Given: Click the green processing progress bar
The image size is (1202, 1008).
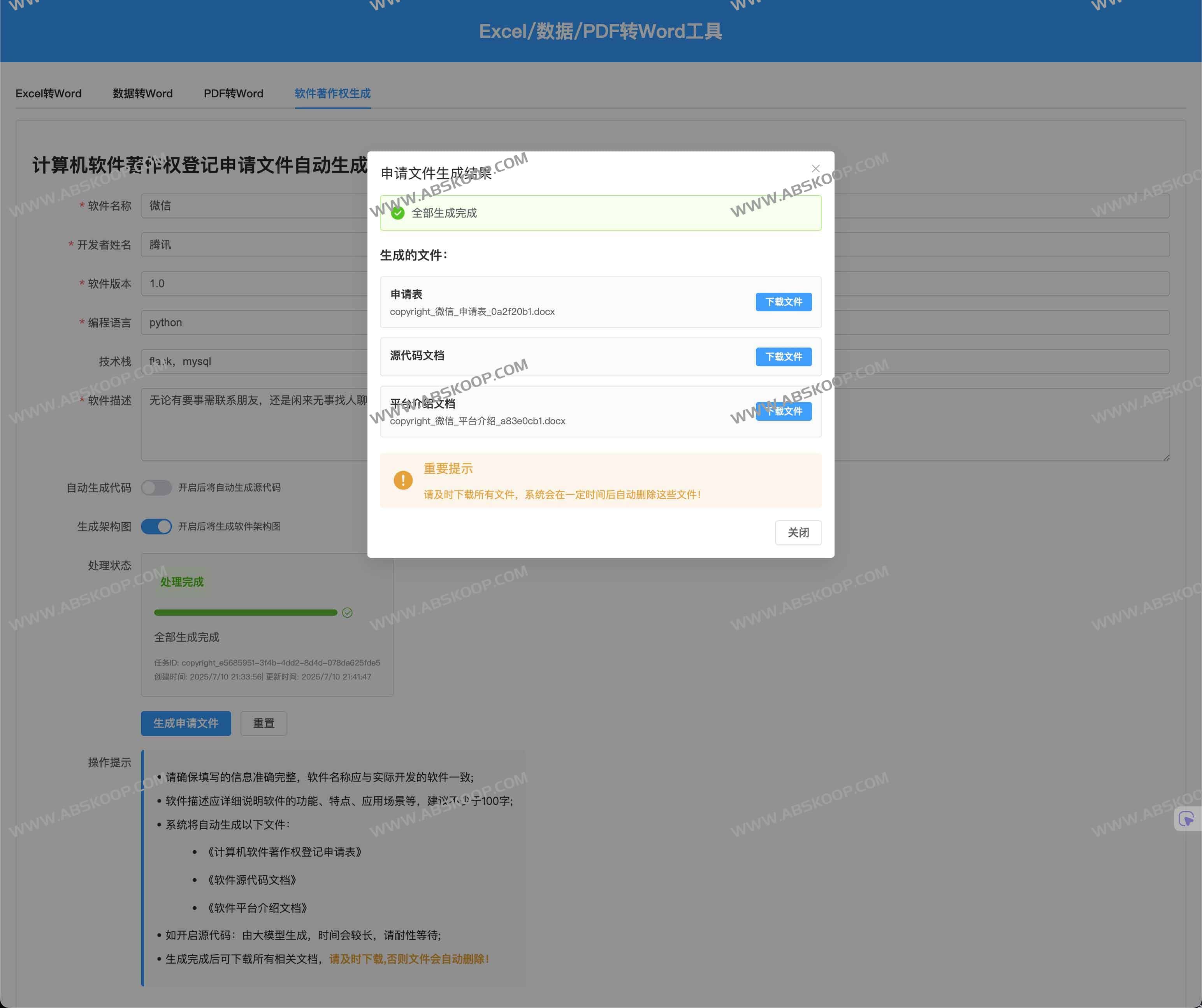Looking at the screenshot, I should (246, 613).
